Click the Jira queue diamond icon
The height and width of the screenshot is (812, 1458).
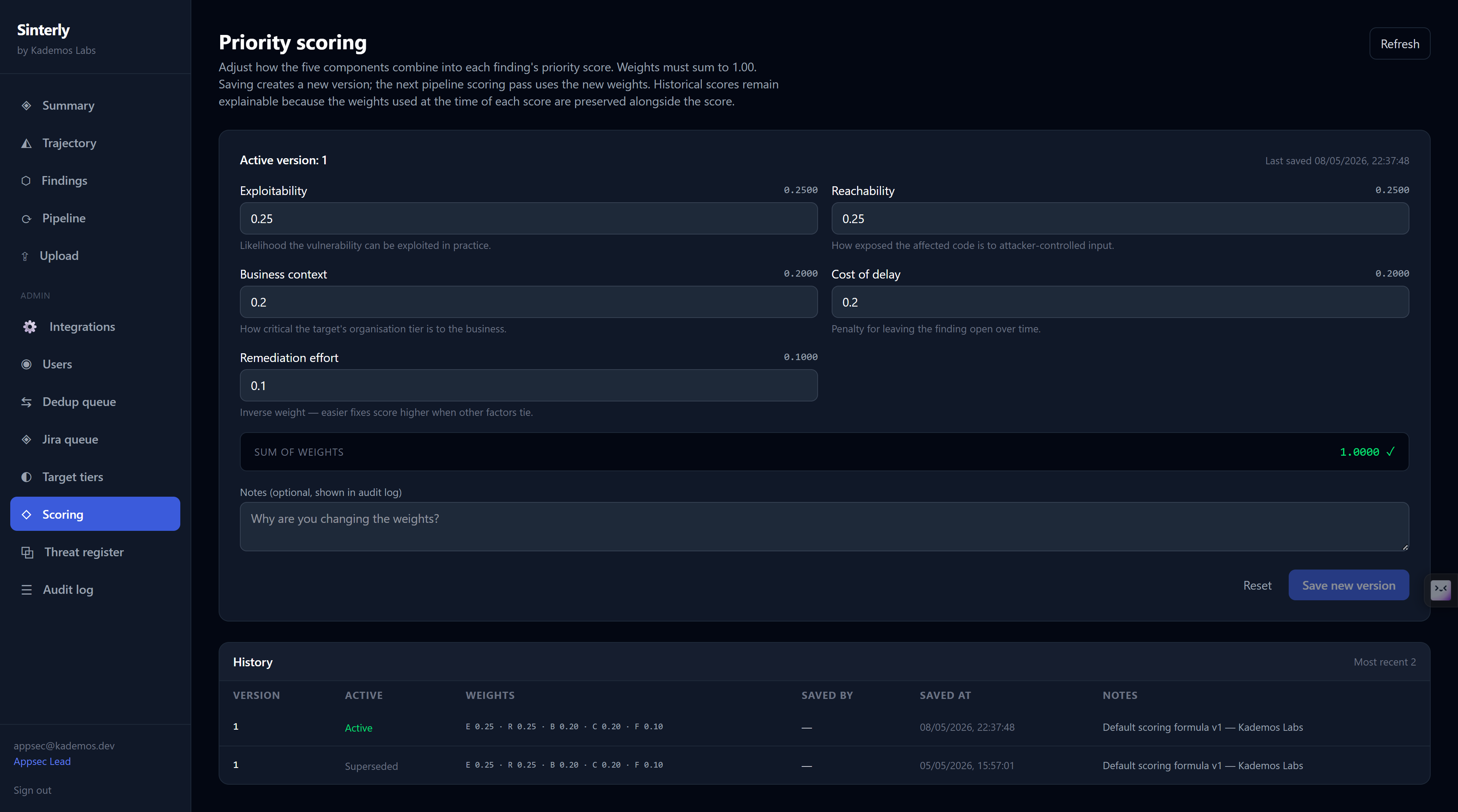click(26, 440)
